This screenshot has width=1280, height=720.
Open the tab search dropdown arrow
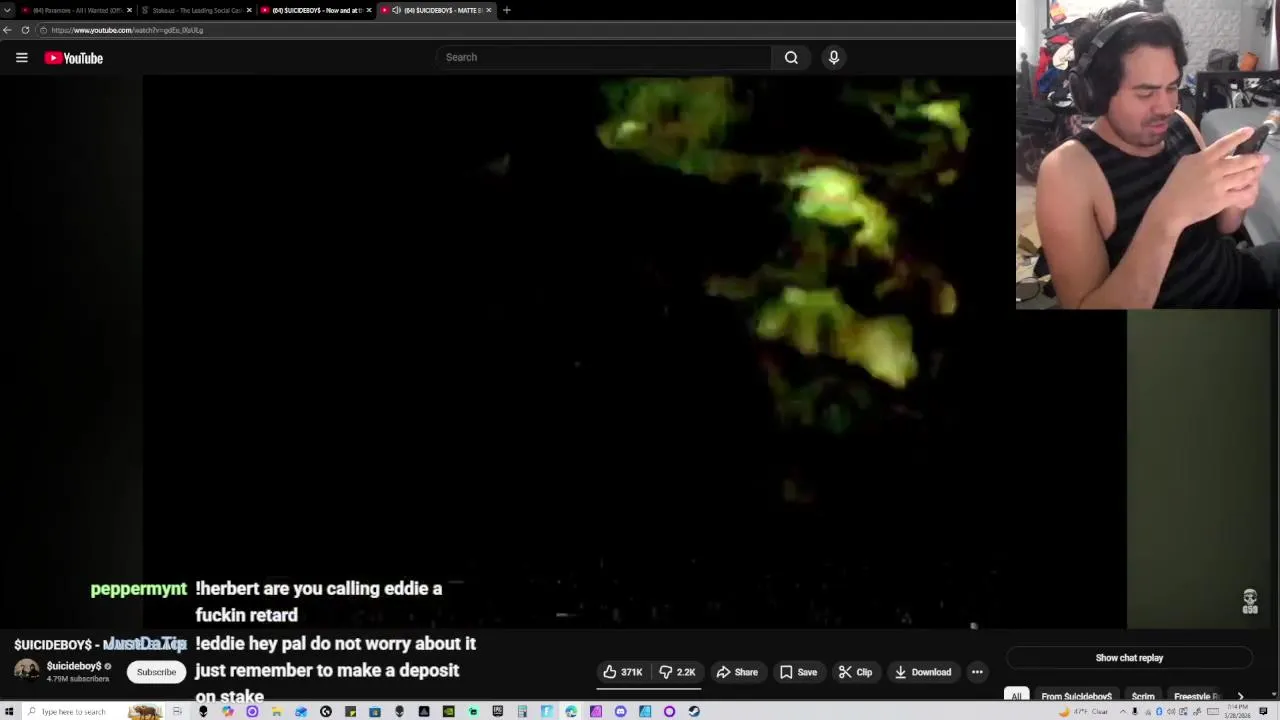pyautogui.click(x=7, y=10)
